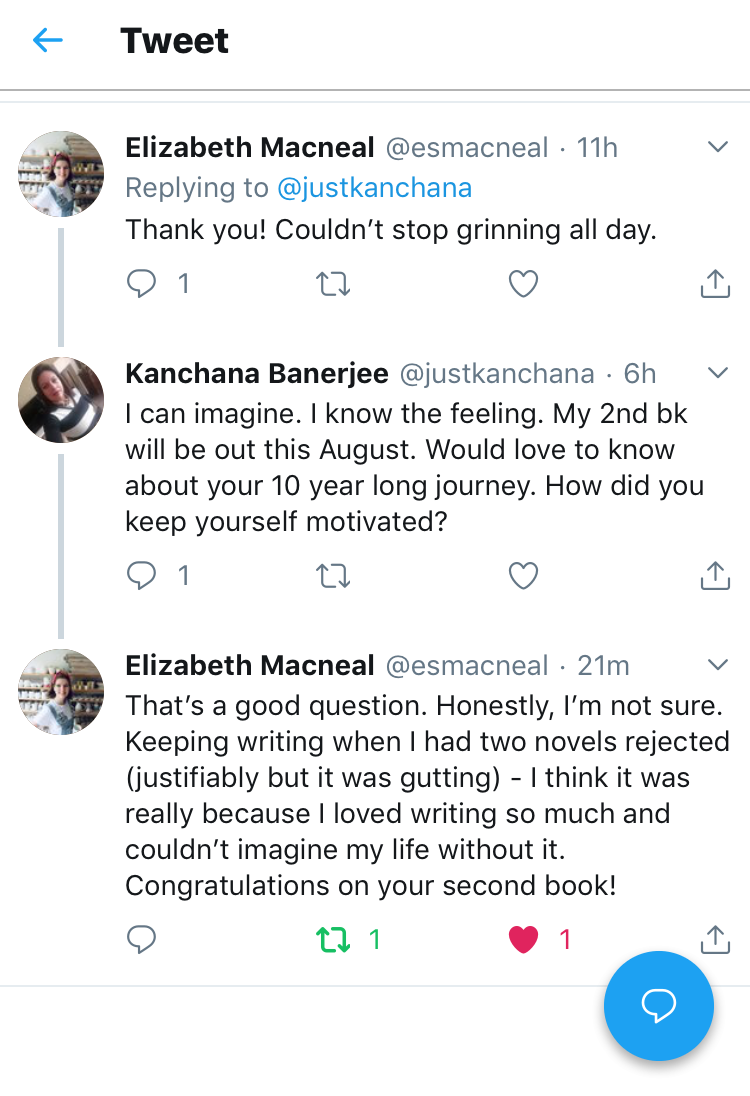Viewport: 750px width, 1096px height.
Task: Reply to the 21m tweet by Elizabeth
Action: pyautogui.click(x=142, y=939)
